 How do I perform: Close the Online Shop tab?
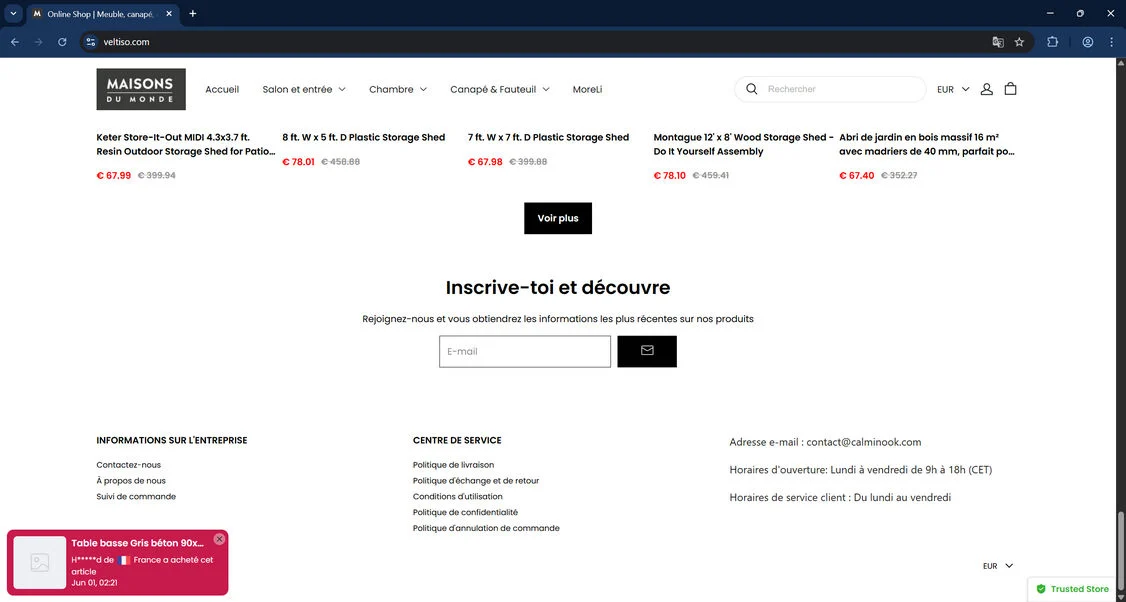[x=169, y=14]
